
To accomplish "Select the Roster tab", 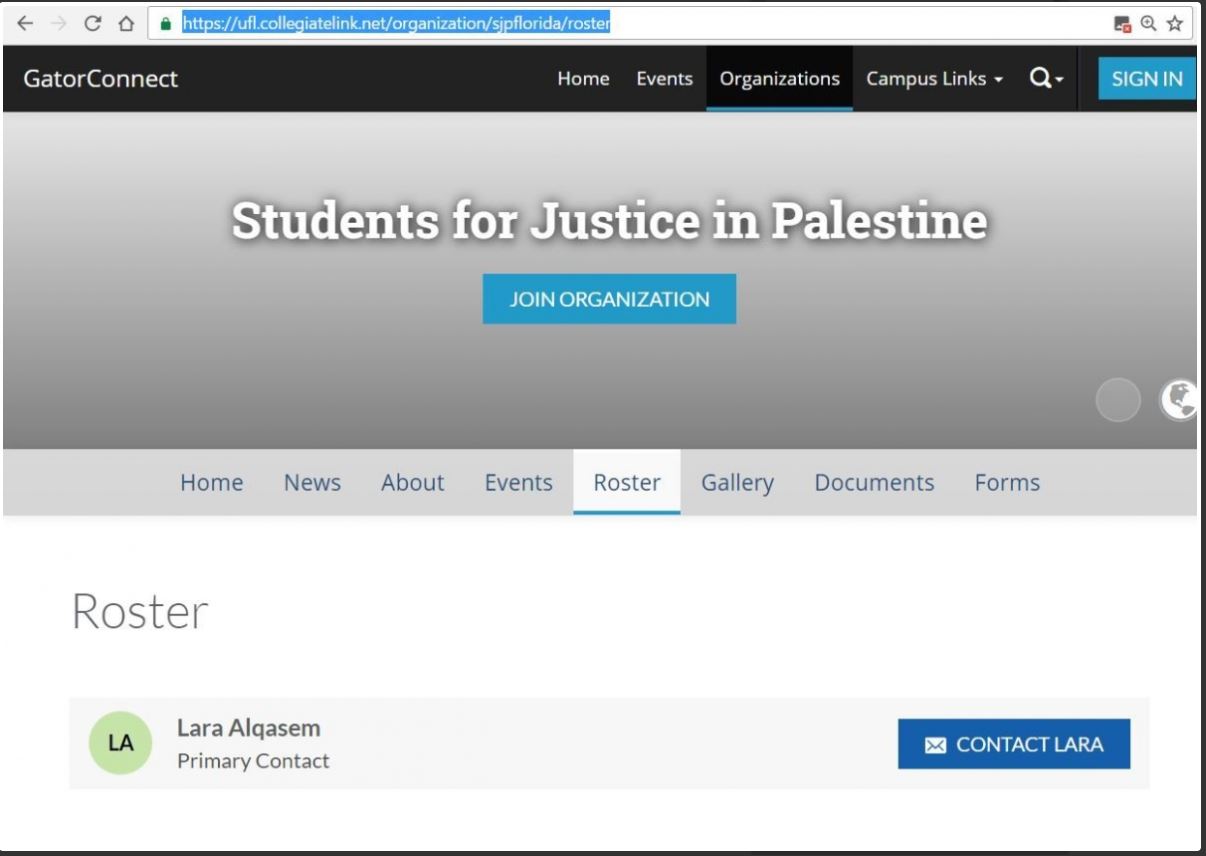I will click(627, 482).
